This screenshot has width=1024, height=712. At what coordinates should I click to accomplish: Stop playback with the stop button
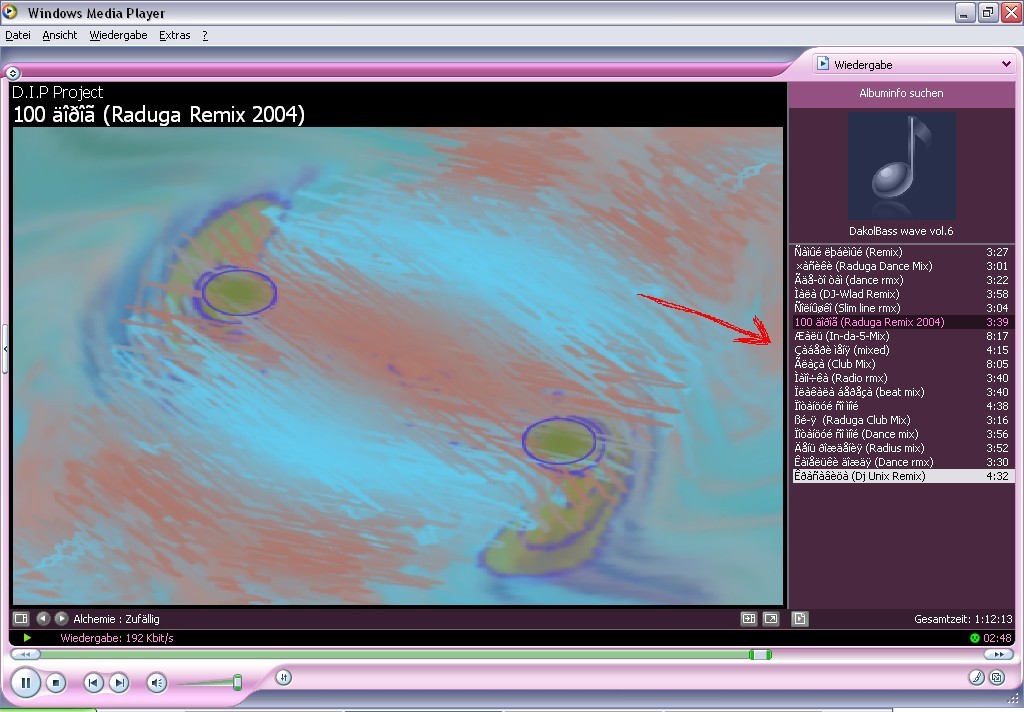pos(56,683)
